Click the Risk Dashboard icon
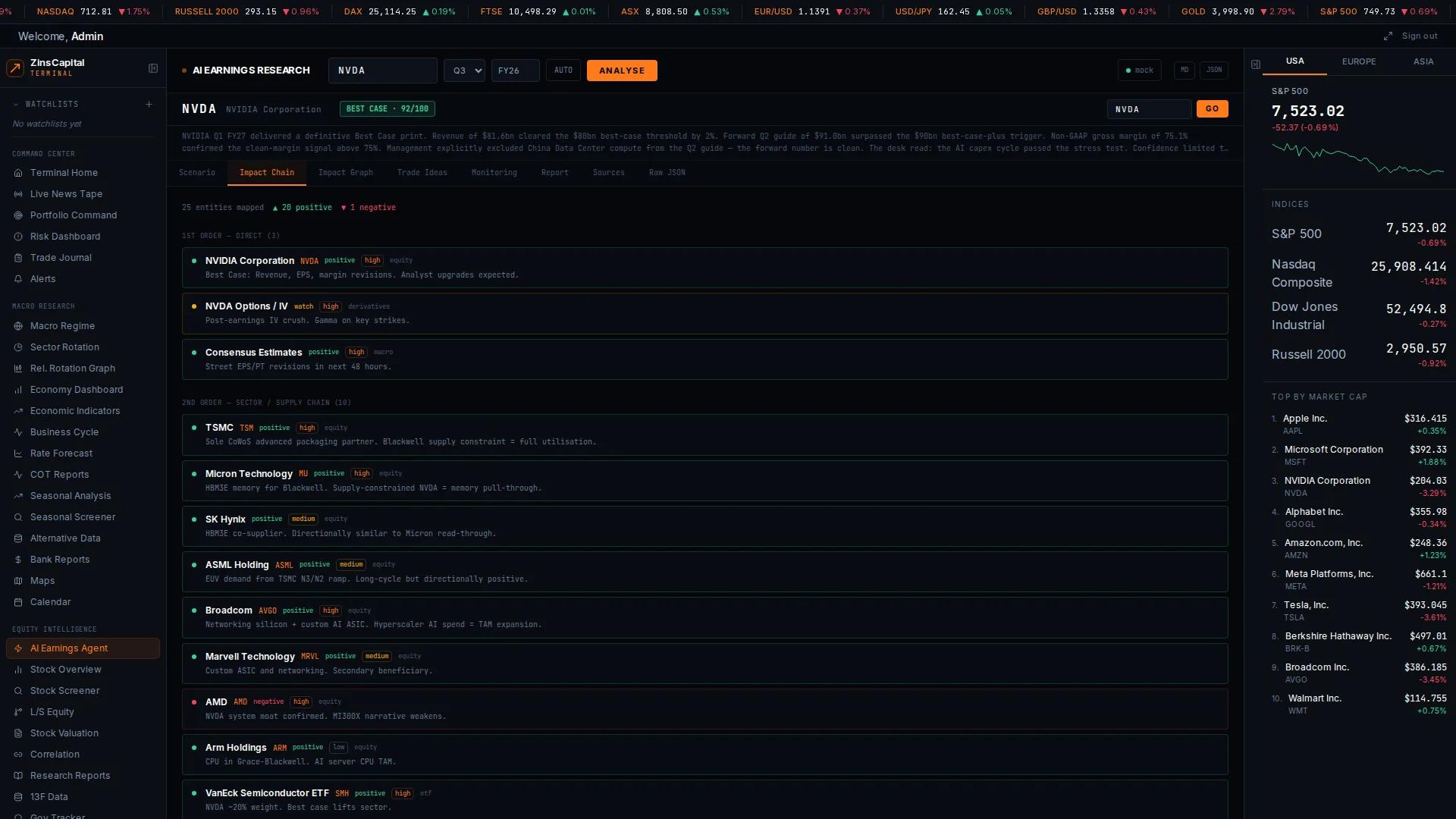The height and width of the screenshot is (819, 1456). [x=18, y=237]
